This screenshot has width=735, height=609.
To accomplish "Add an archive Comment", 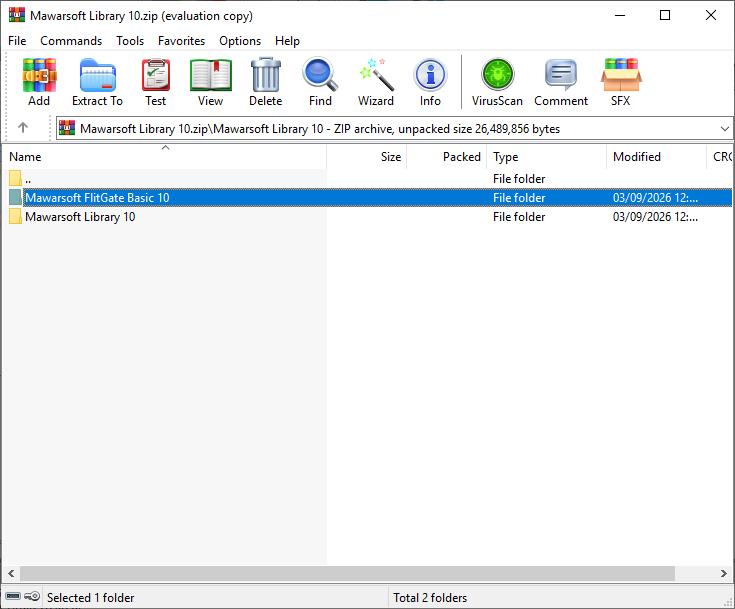I will point(561,82).
